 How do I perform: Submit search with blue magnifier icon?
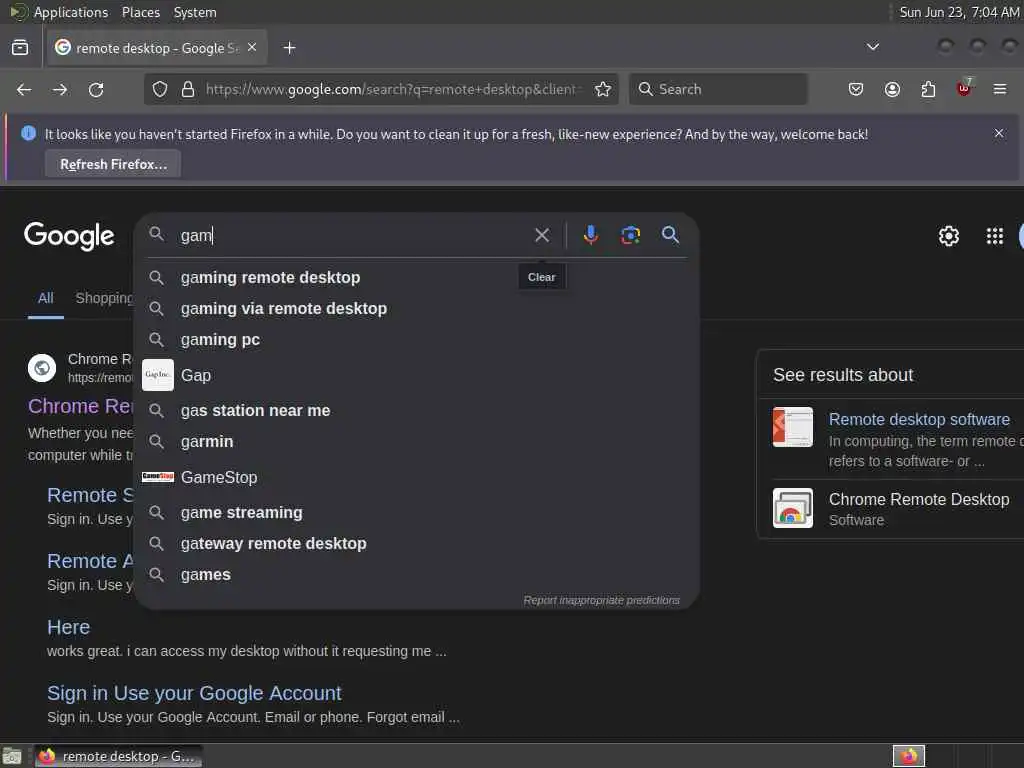(x=670, y=235)
